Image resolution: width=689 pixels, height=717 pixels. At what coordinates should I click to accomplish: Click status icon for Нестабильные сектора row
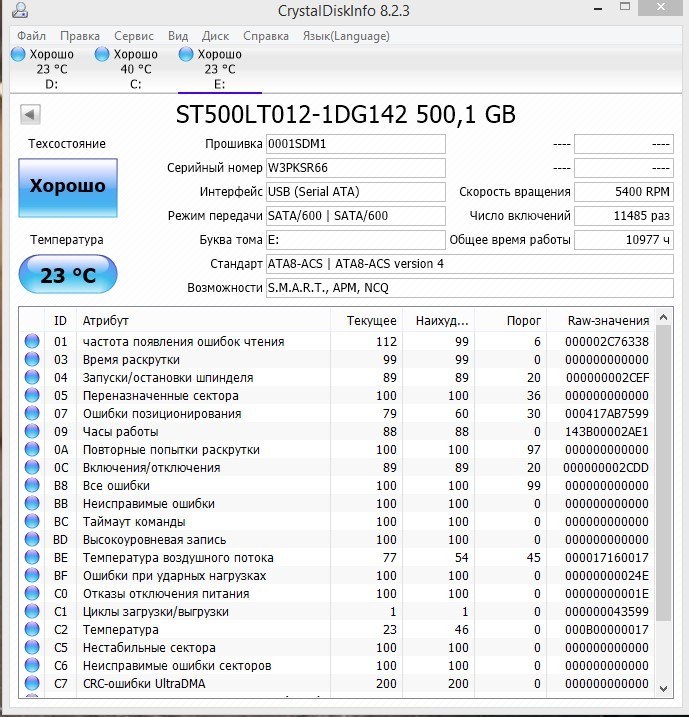[x=32, y=647]
